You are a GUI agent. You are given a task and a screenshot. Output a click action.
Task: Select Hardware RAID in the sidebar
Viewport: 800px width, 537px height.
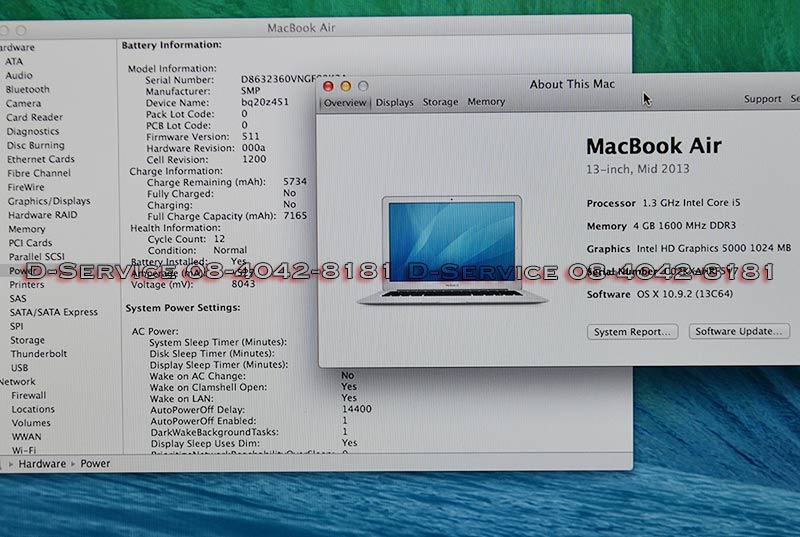point(43,215)
